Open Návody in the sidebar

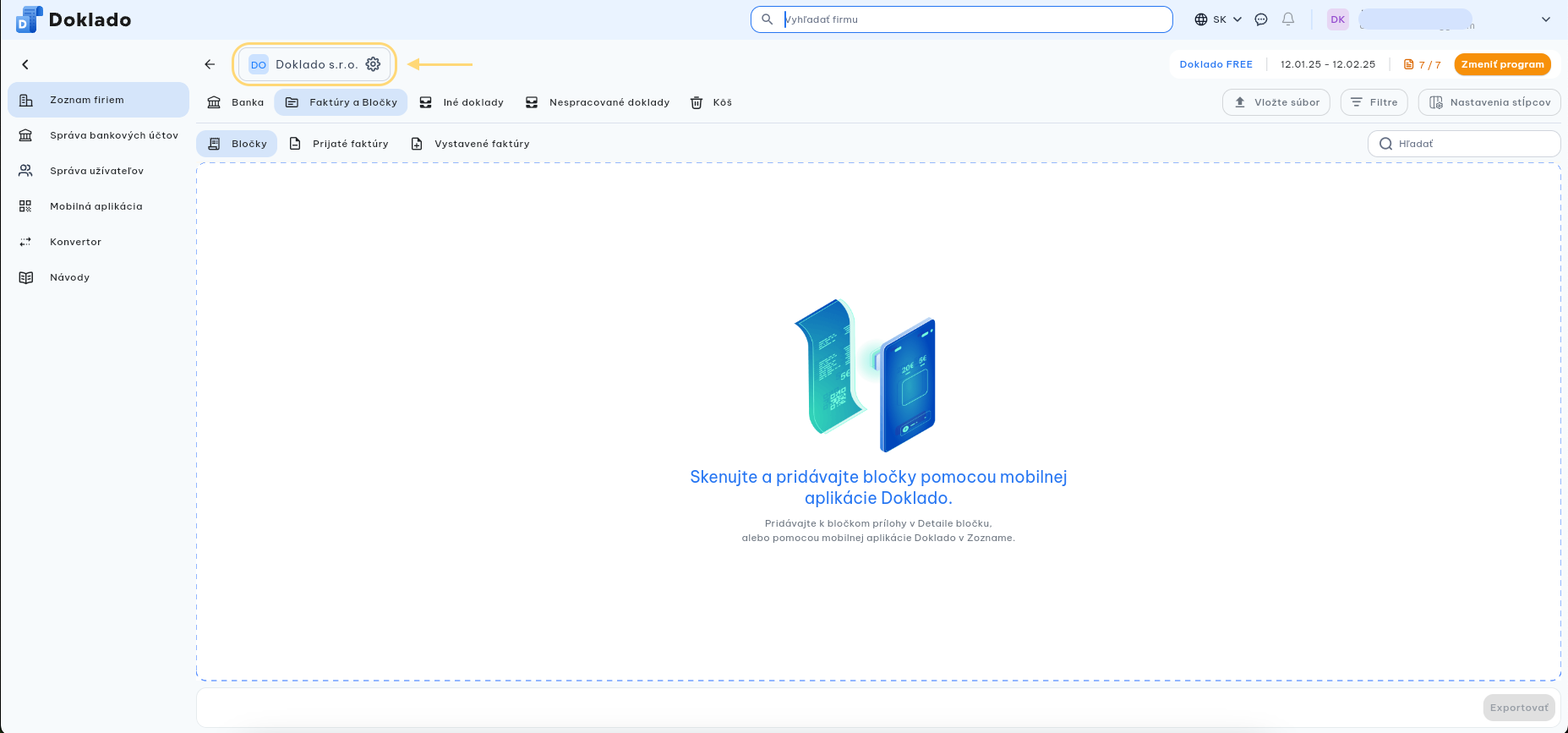click(98, 277)
